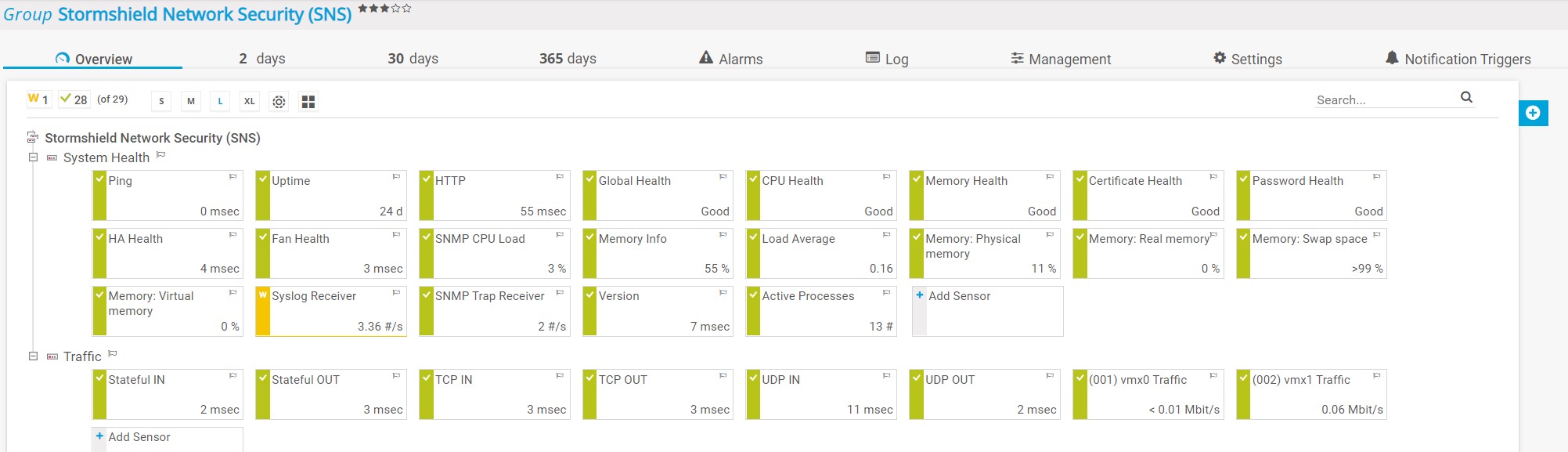Viewport: 1568px width, 452px height.
Task: Select the S size view option
Action: pyautogui.click(x=161, y=101)
